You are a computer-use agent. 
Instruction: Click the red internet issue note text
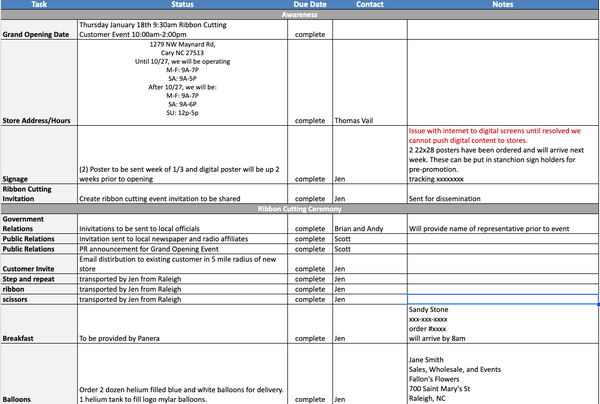coord(500,136)
